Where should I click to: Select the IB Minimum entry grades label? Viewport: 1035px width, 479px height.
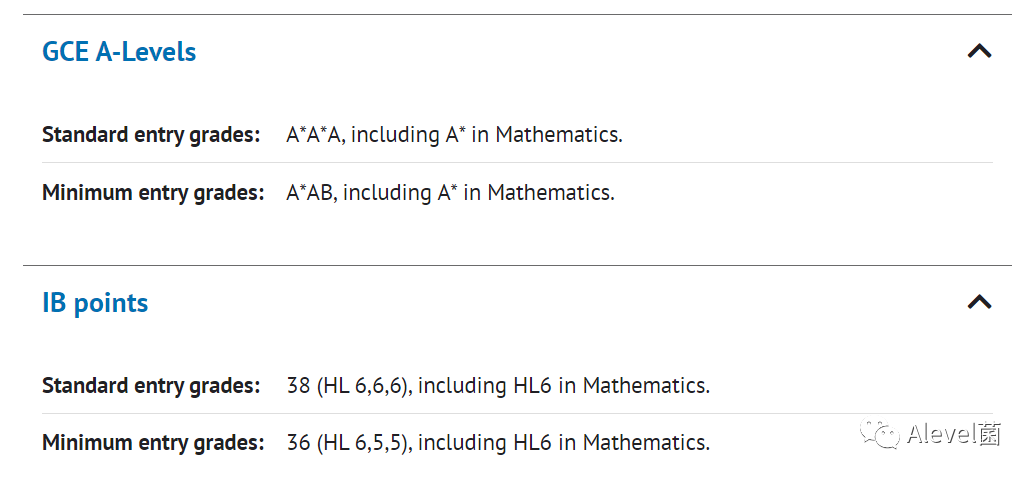coord(153,442)
